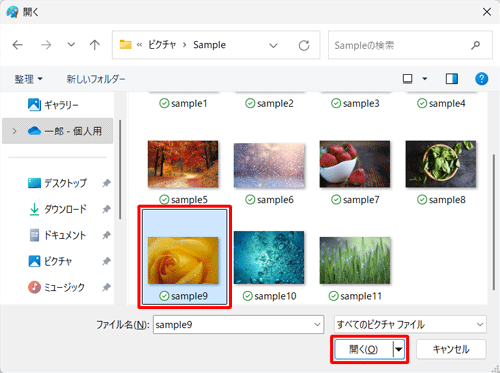500x373 pixels.
Task: Select the sample9 yellow rose thumbnail
Action: [183, 260]
